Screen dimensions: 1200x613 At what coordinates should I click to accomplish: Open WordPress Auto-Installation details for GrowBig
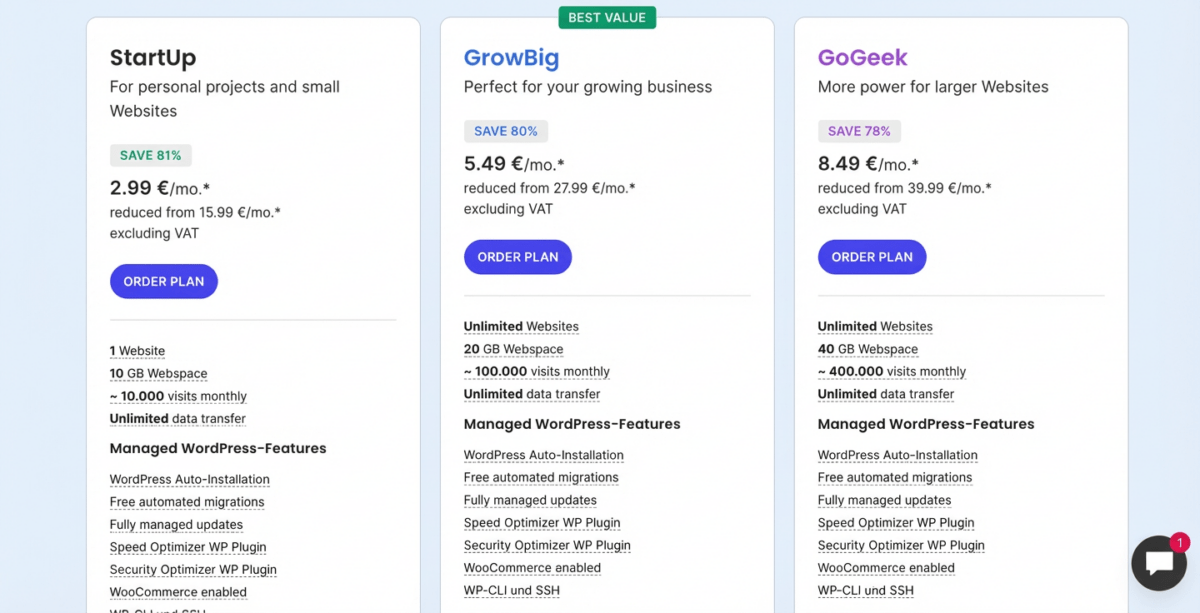pos(543,454)
